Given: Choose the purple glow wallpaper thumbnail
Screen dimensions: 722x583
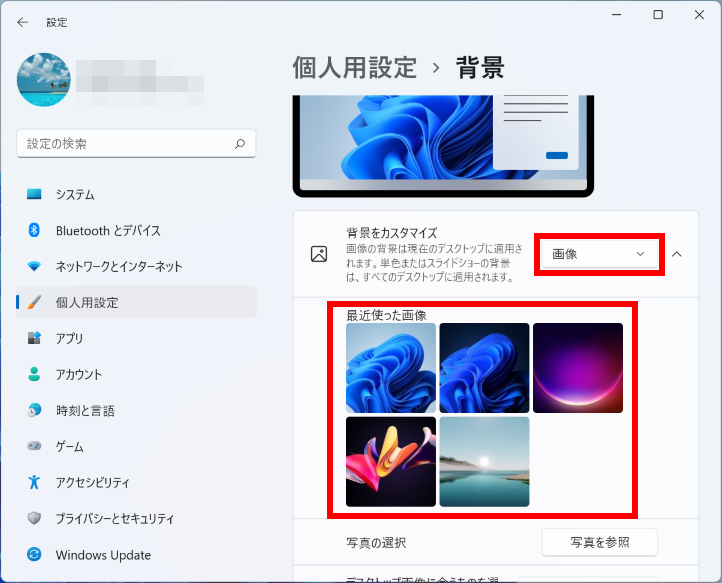Looking at the screenshot, I should tap(577, 368).
